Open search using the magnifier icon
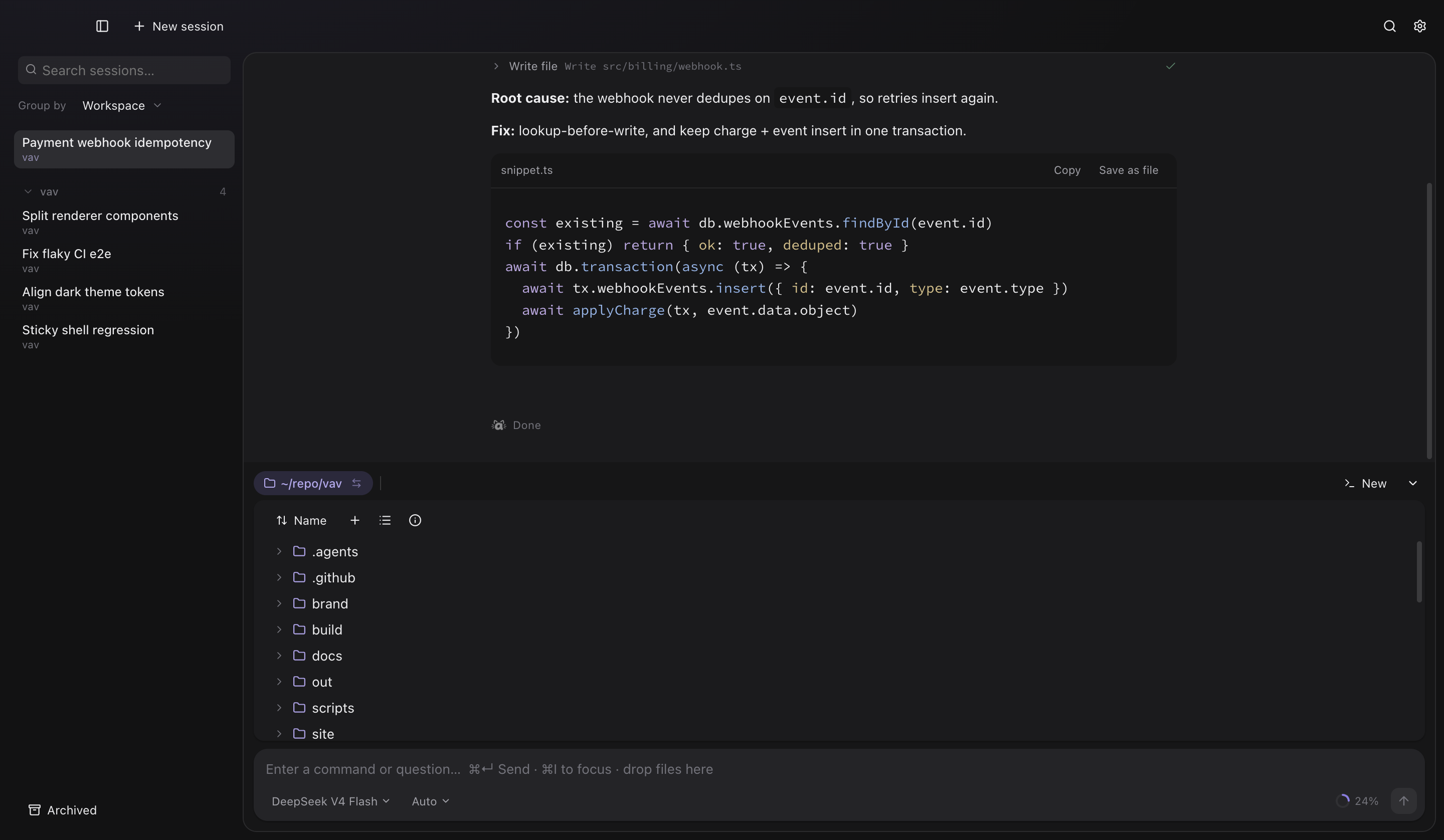The image size is (1444, 840). (x=1389, y=27)
